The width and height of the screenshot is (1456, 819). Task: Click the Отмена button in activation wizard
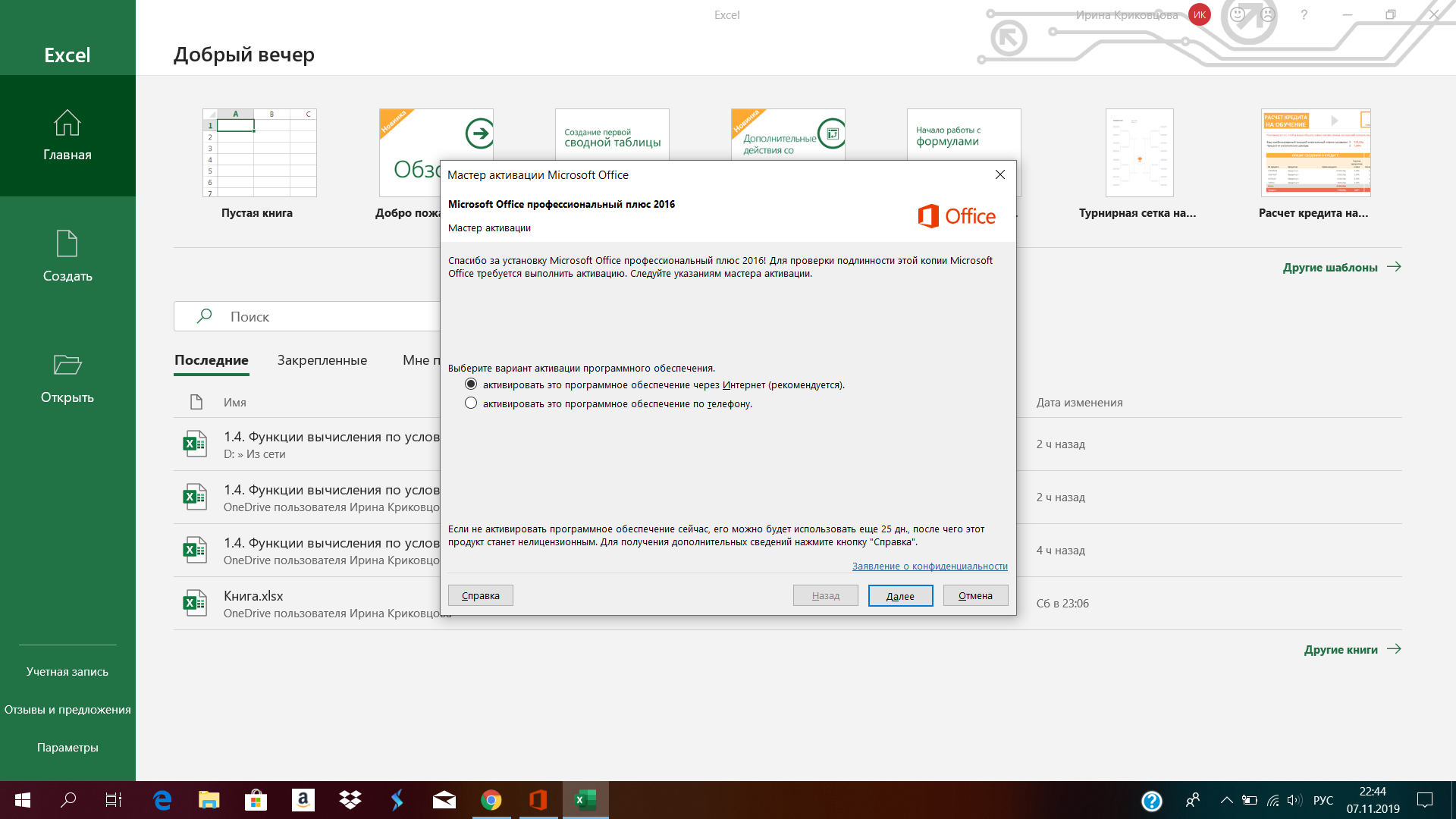pyautogui.click(x=975, y=595)
